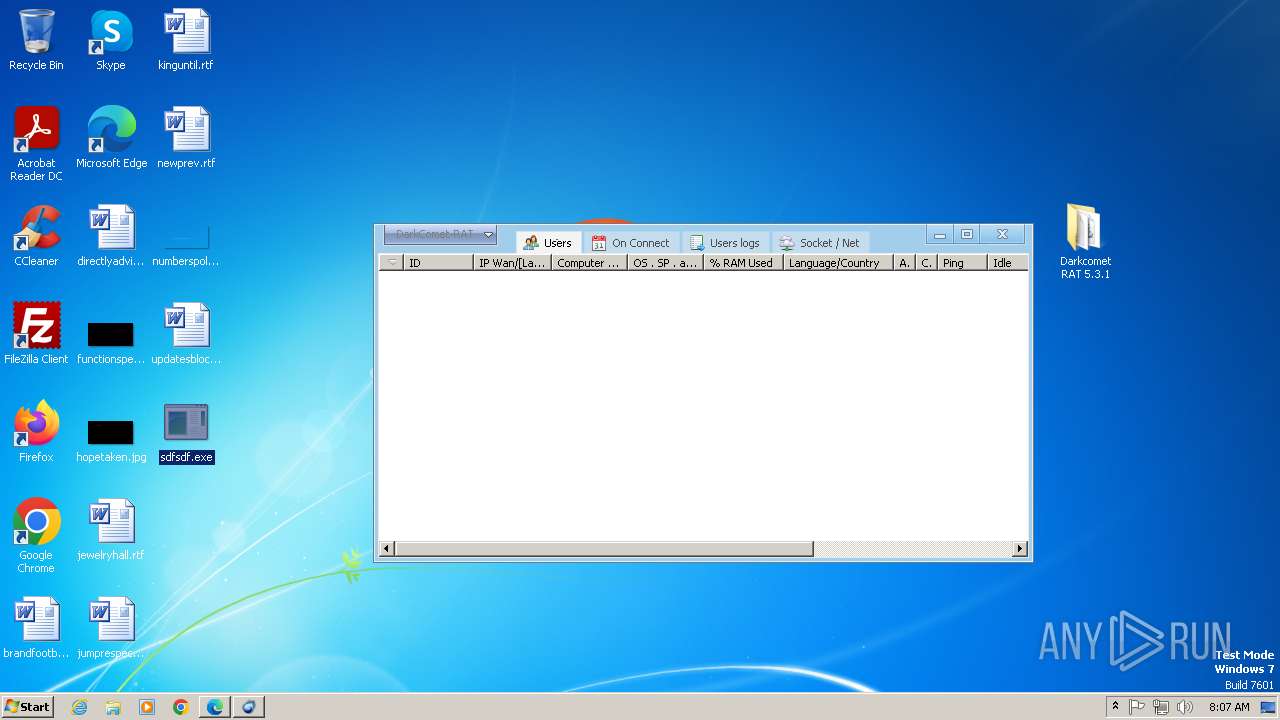Open Windows Media Player taskbar icon
1280x720 pixels.
click(x=147, y=707)
